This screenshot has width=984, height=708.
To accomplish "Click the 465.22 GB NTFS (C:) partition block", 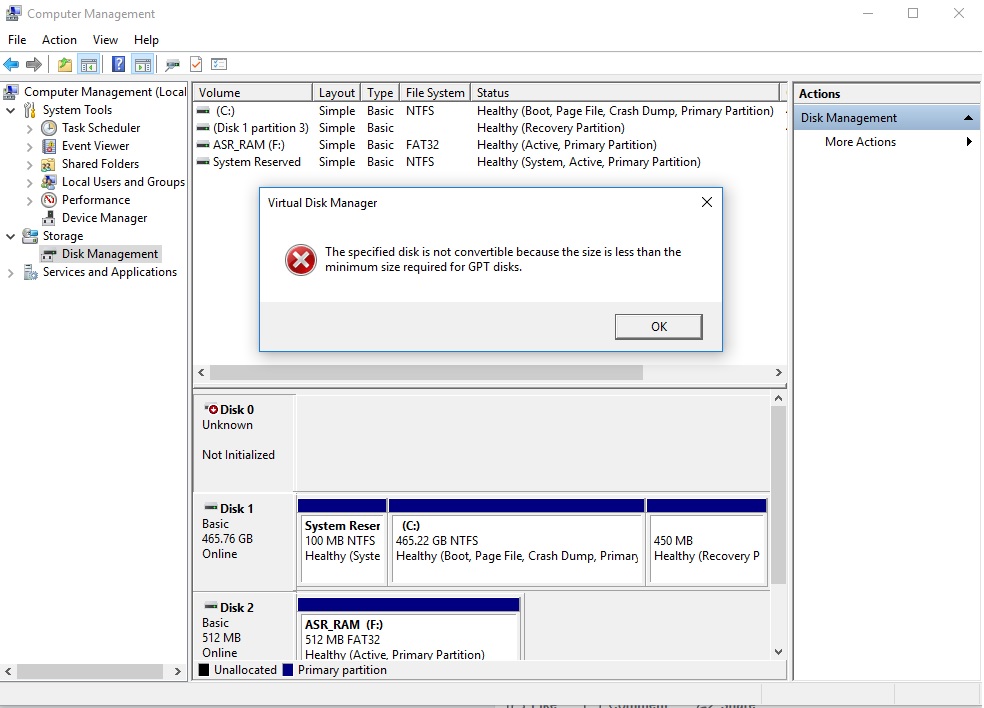I will (x=516, y=543).
